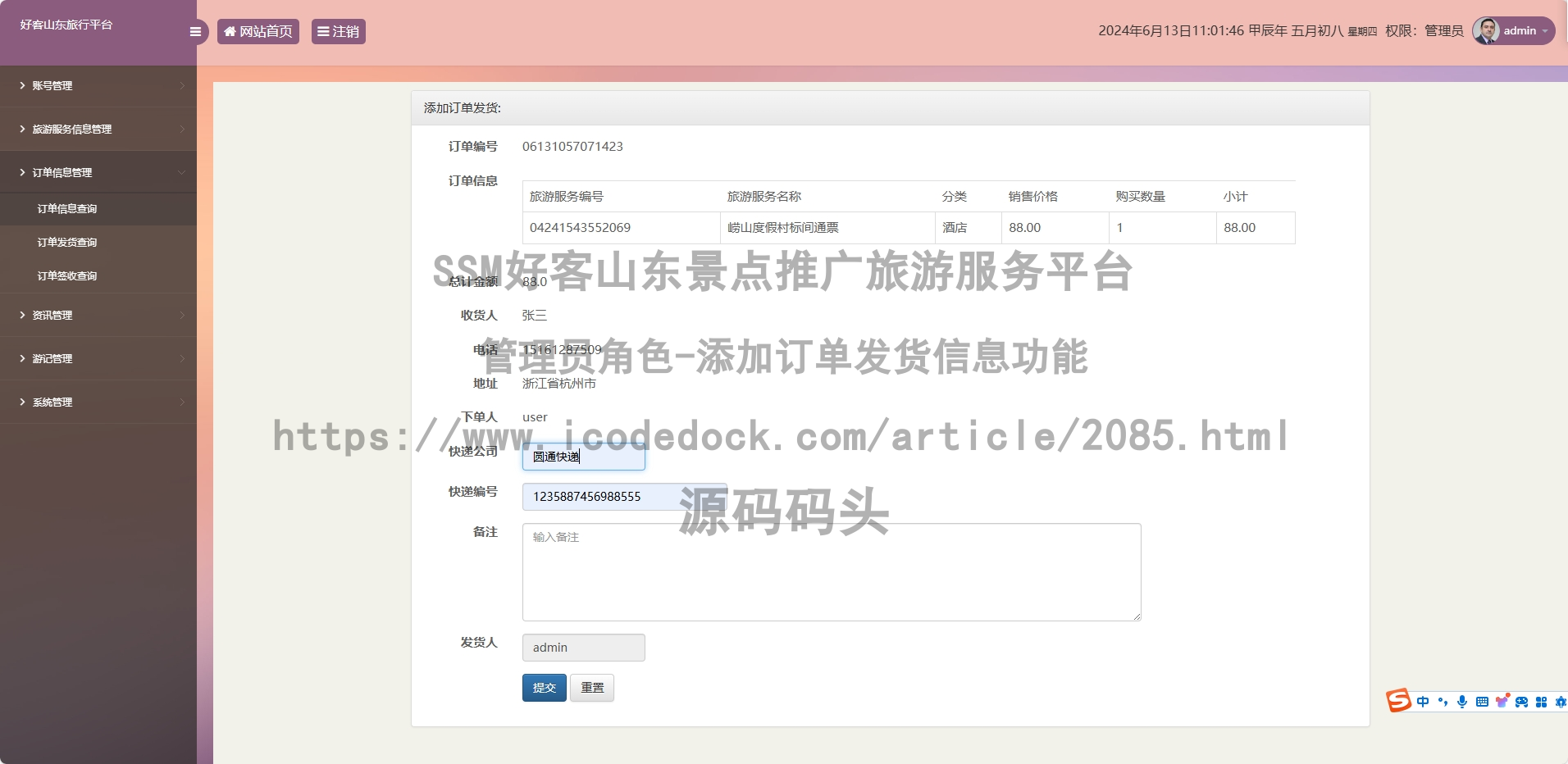Expand 资讯管理 sidebar menu

pyautogui.click(x=98, y=315)
